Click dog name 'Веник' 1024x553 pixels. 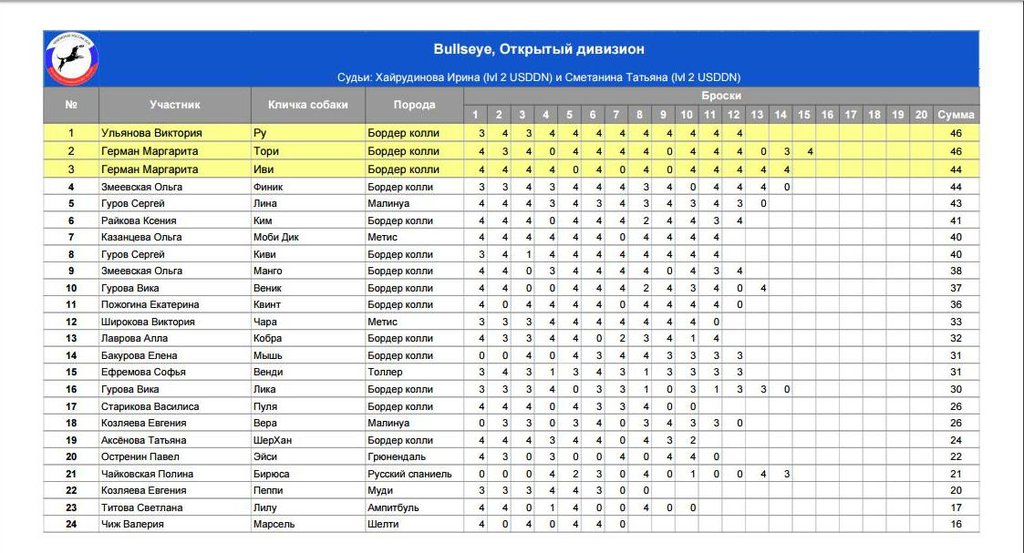pos(267,288)
